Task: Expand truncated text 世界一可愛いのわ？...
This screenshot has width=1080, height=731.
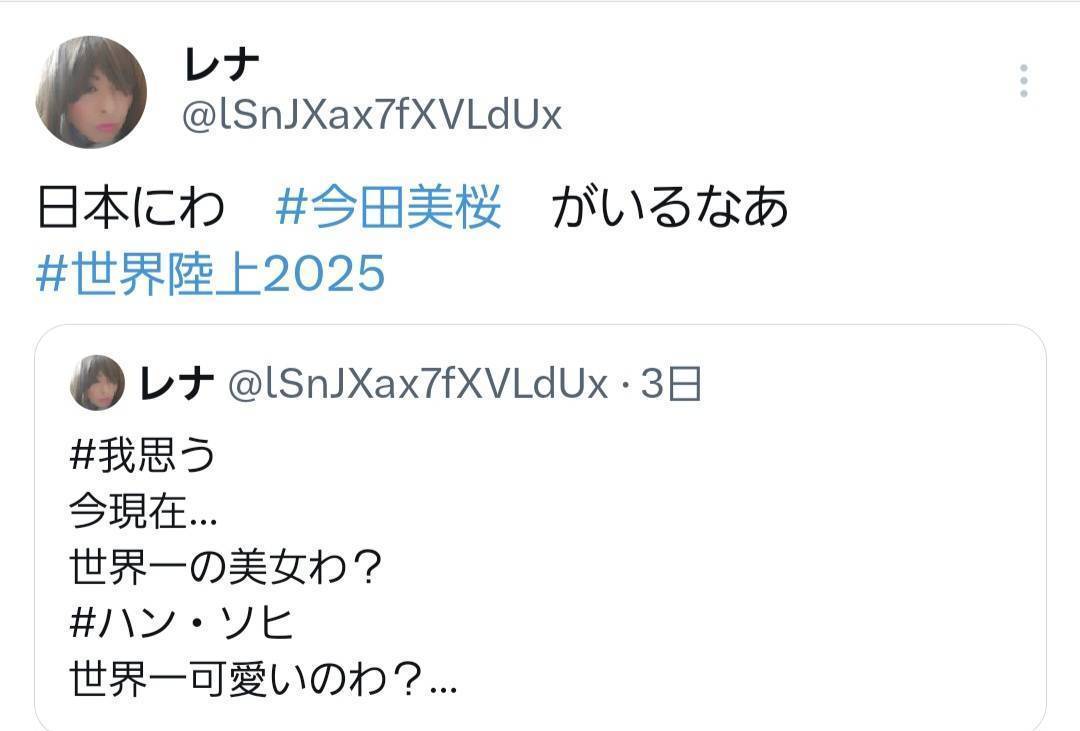Action: [x=262, y=679]
